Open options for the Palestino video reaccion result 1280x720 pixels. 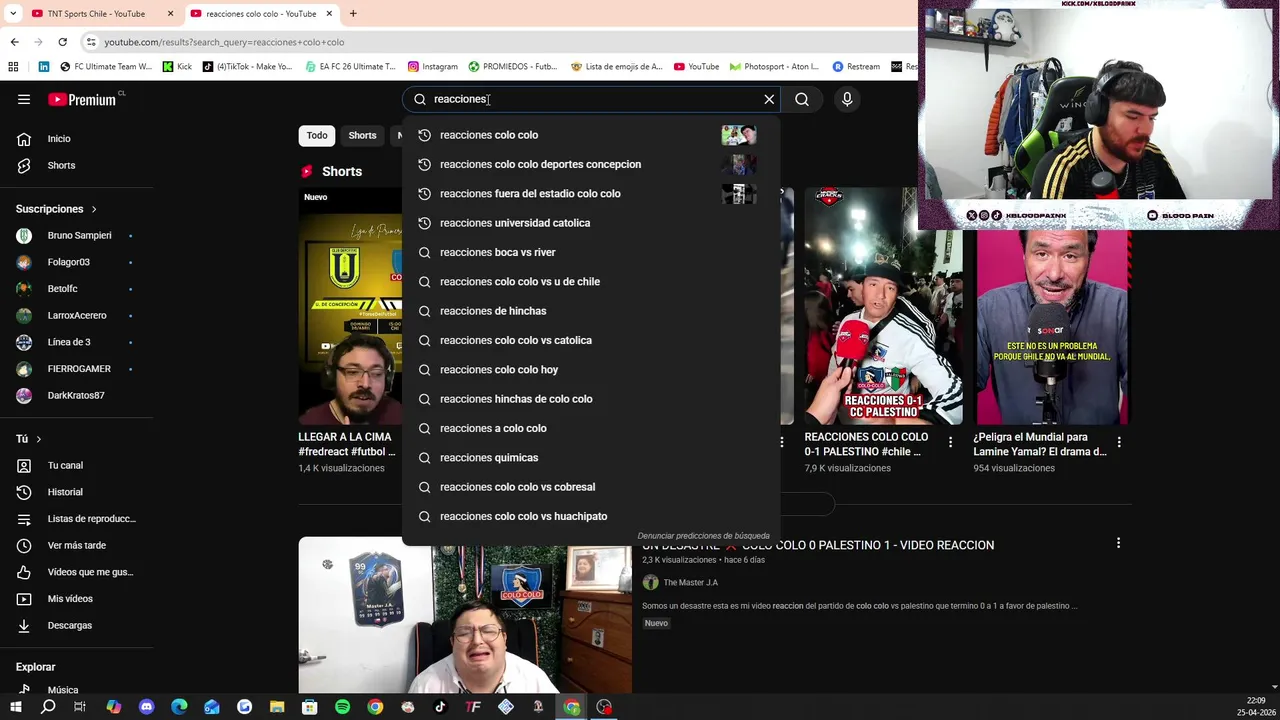coord(1118,543)
